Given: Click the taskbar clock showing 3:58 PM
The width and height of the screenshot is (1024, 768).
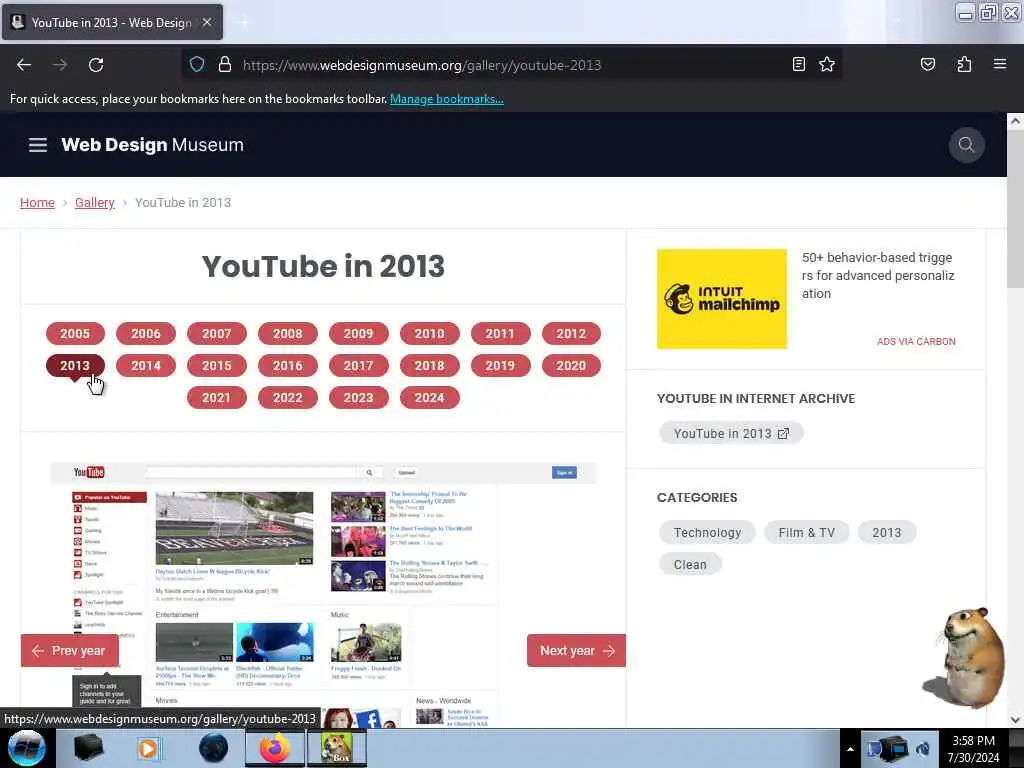Looking at the screenshot, I should [973, 749].
